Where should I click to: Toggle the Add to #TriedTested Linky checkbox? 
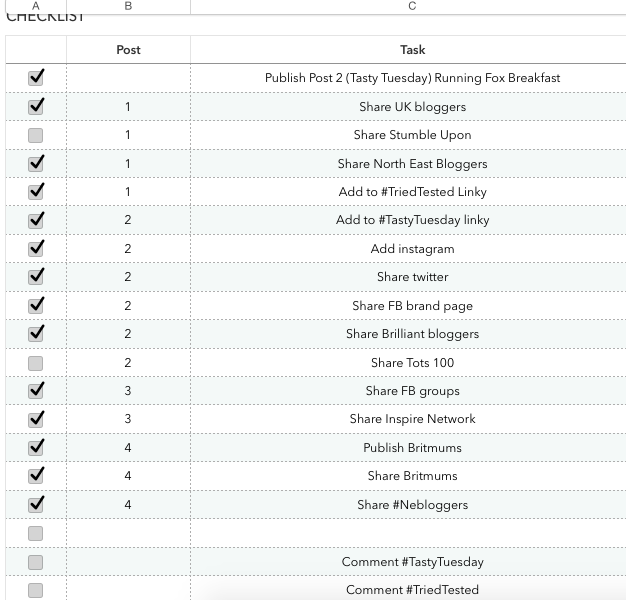pyautogui.click(x=36, y=192)
